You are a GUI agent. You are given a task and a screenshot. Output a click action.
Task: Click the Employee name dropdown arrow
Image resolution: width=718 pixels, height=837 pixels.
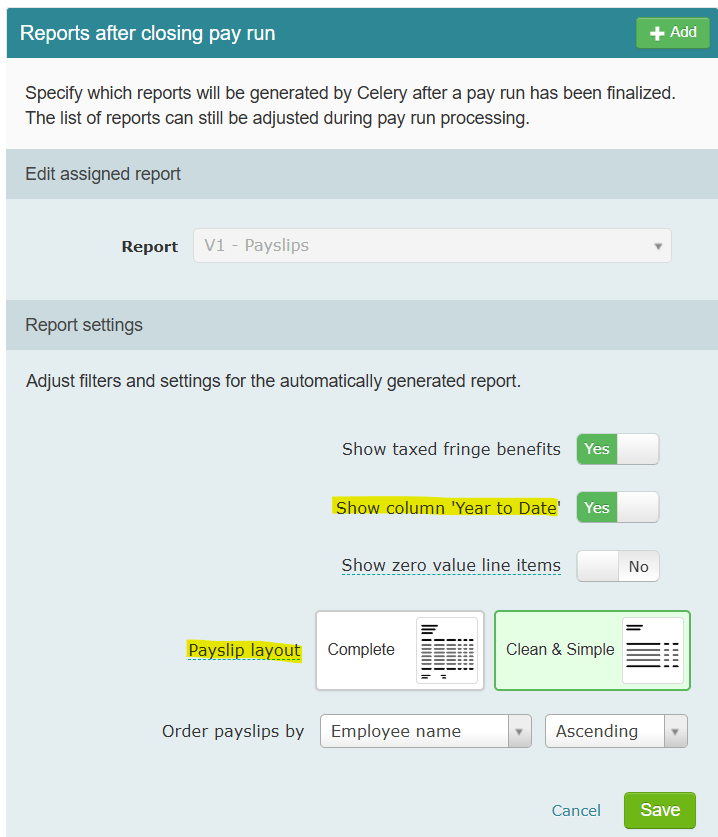pyautogui.click(x=519, y=731)
